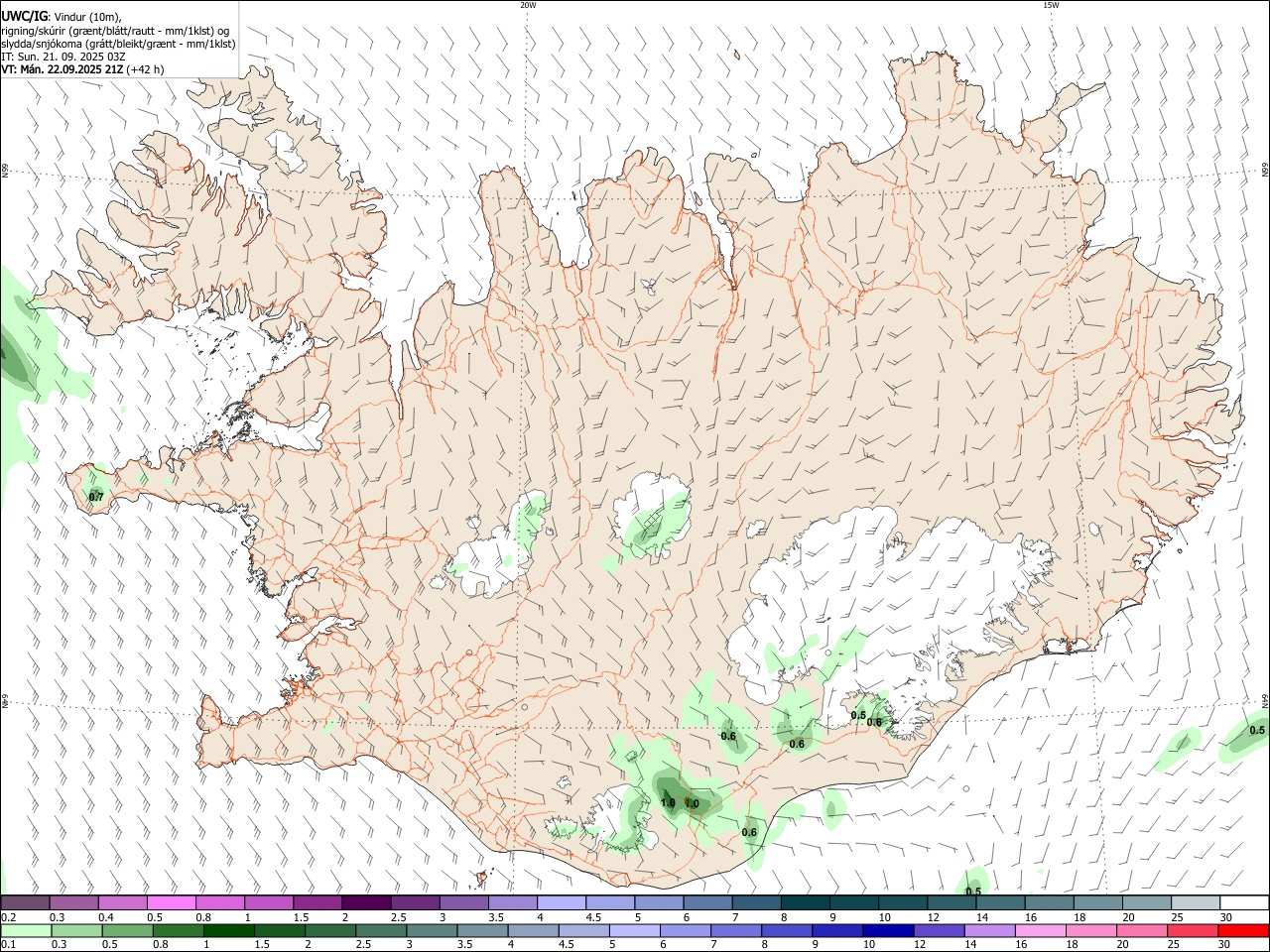This screenshot has width=1270, height=952.
Task: Click the 'IT: Sun. 21. 09. 2025 03Z' line
Action: click(x=63, y=57)
